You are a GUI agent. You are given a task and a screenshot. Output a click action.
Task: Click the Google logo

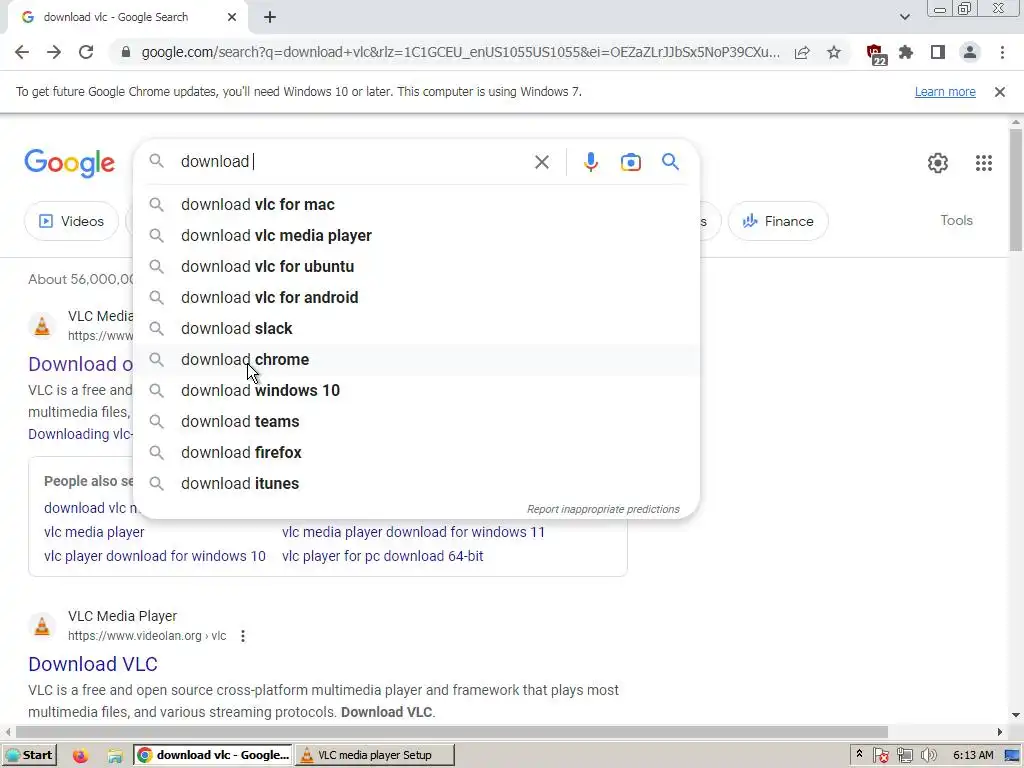69,163
